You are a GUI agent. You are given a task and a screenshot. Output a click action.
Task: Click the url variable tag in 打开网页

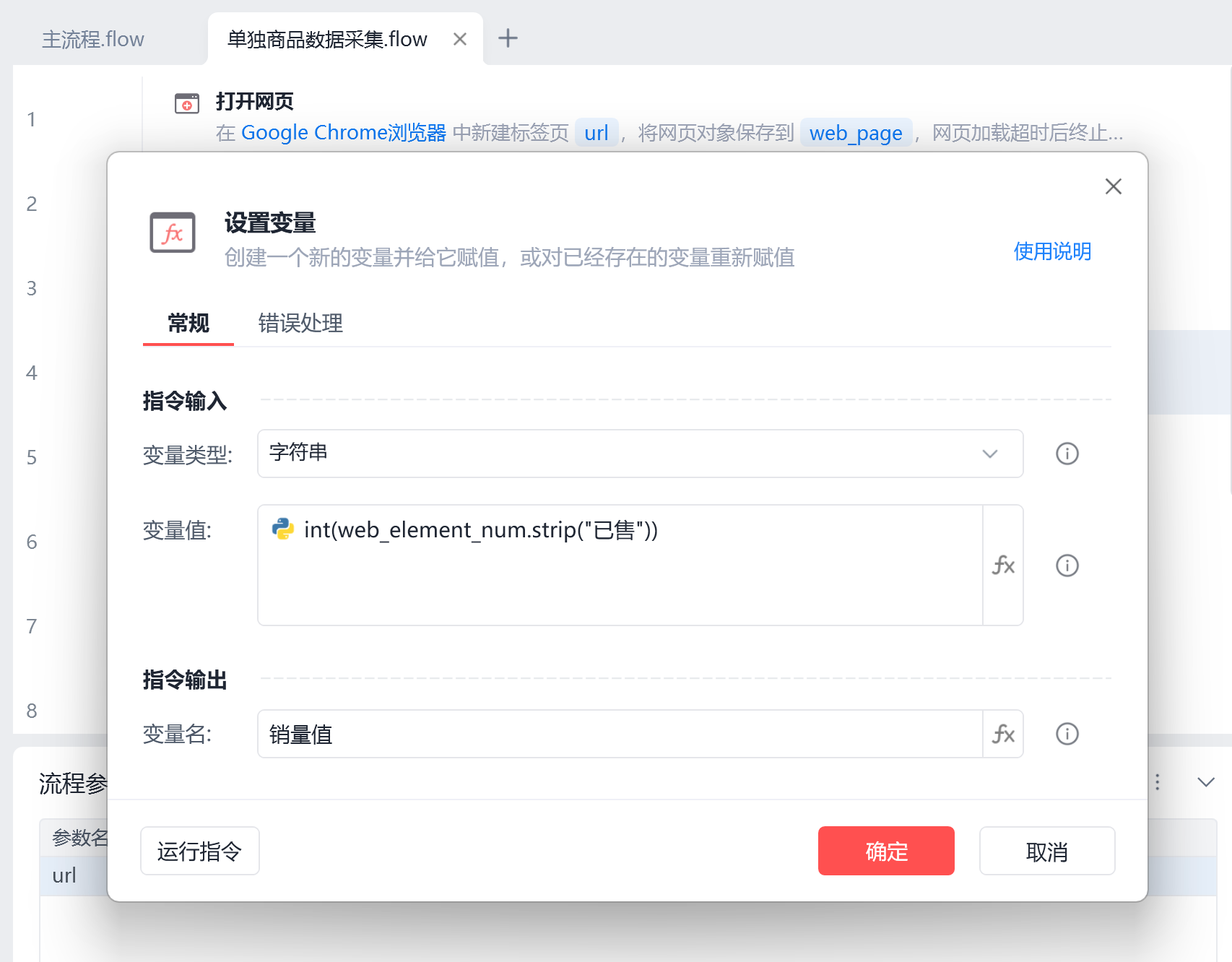pos(597,132)
